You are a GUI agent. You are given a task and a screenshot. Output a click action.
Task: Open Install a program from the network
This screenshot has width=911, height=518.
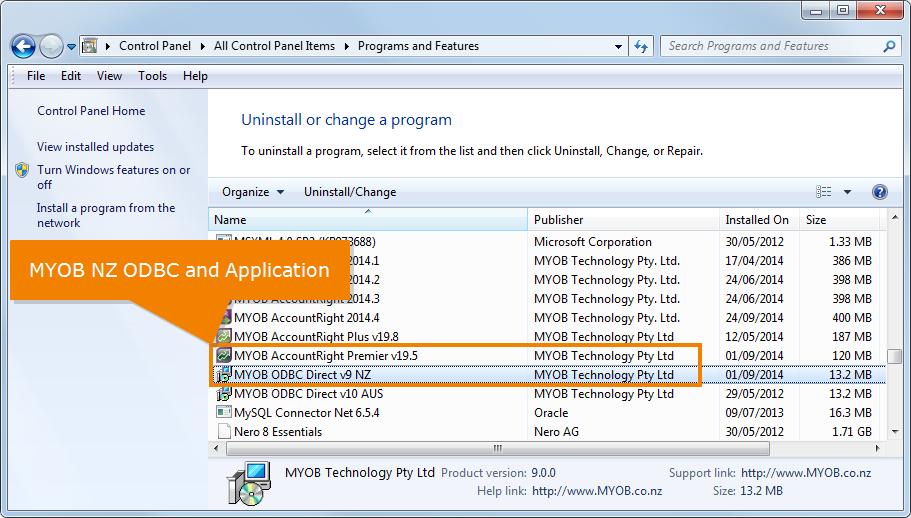pyautogui.click(x=106, y=215)
